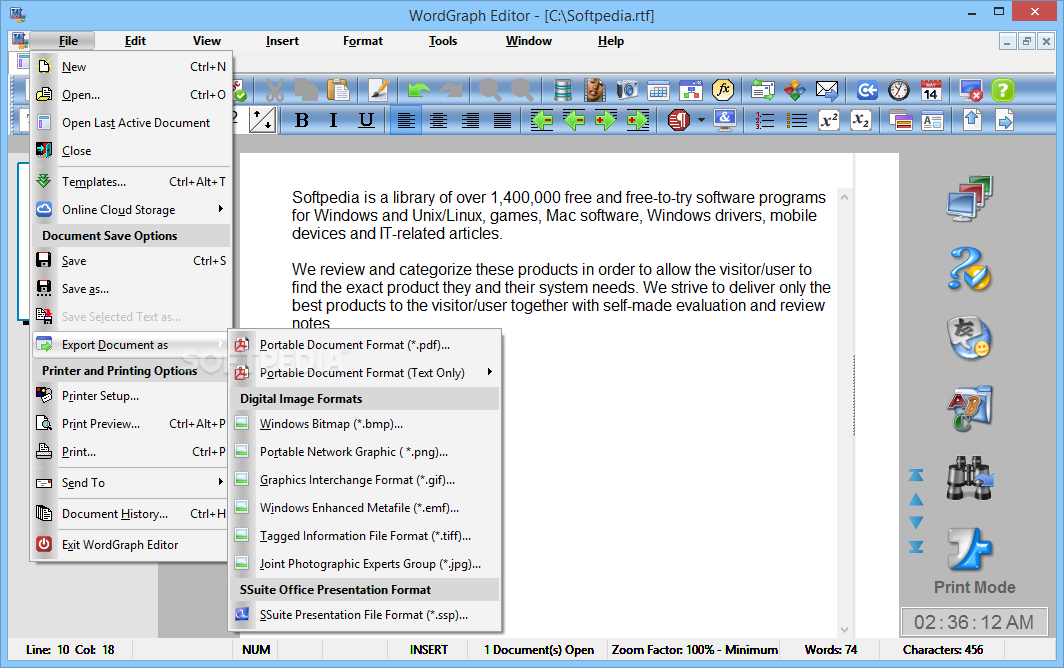Open help with green question mark icon
1064x668 pixels.
coord(1003,90)
